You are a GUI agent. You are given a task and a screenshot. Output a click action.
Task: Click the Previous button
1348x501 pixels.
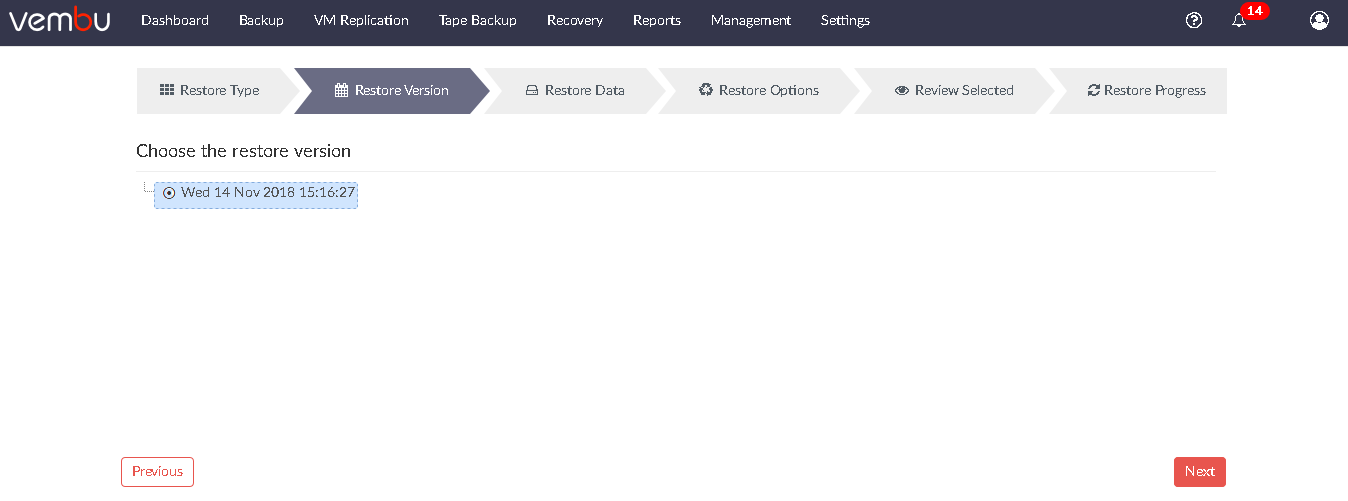pyautogui.click(x=157, y=472)
